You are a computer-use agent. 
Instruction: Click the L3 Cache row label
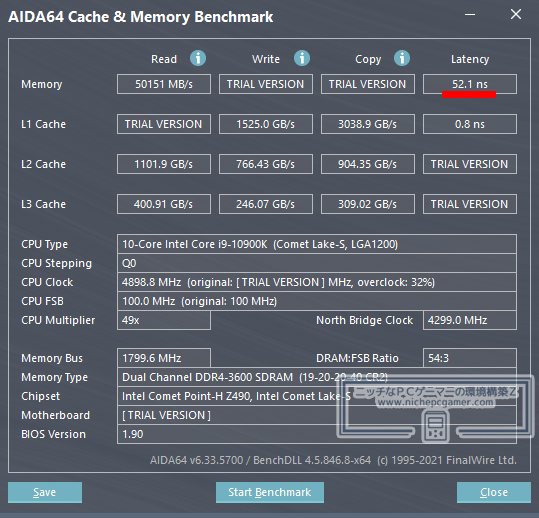[x=43, y=204]
